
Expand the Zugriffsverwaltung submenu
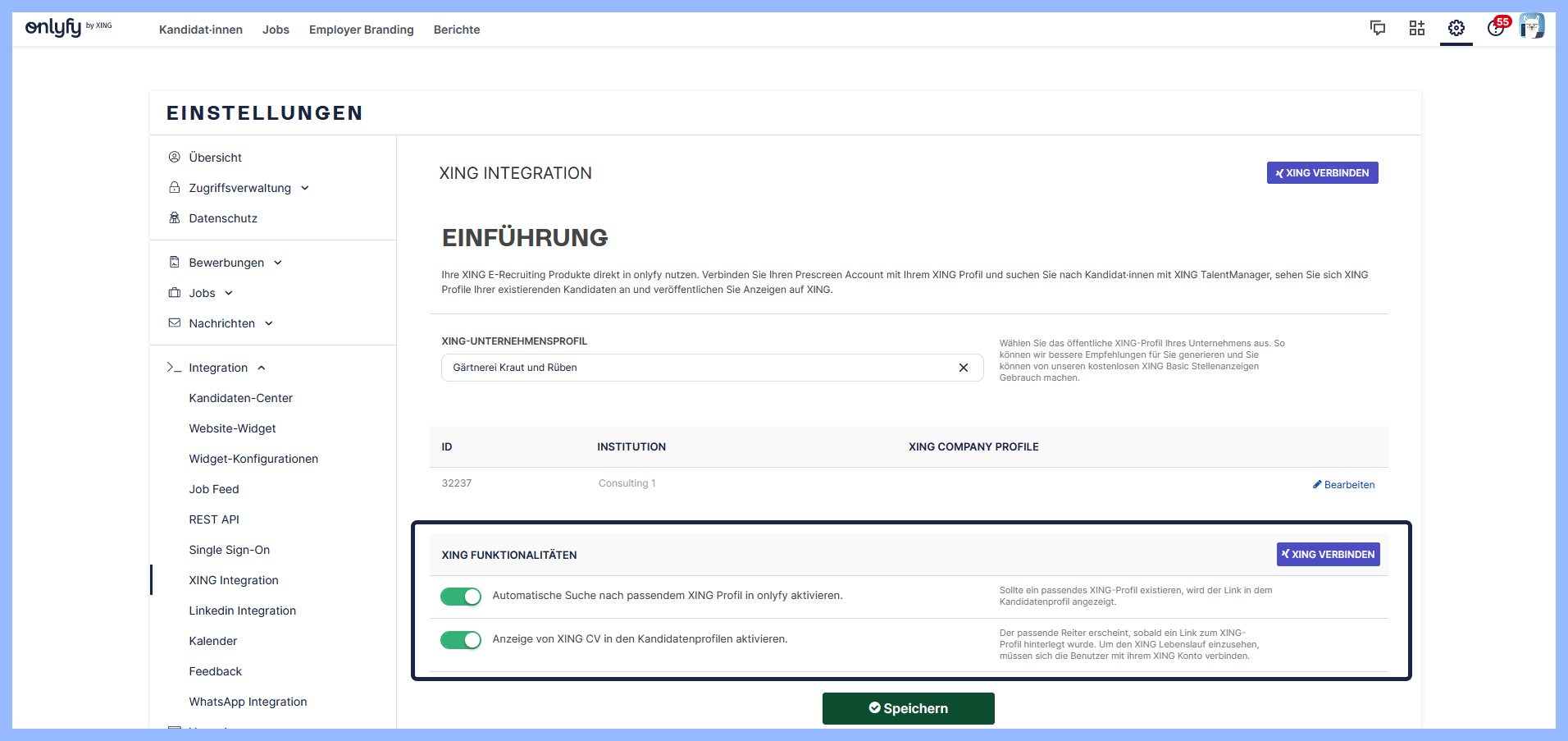(x=305, y=188)
